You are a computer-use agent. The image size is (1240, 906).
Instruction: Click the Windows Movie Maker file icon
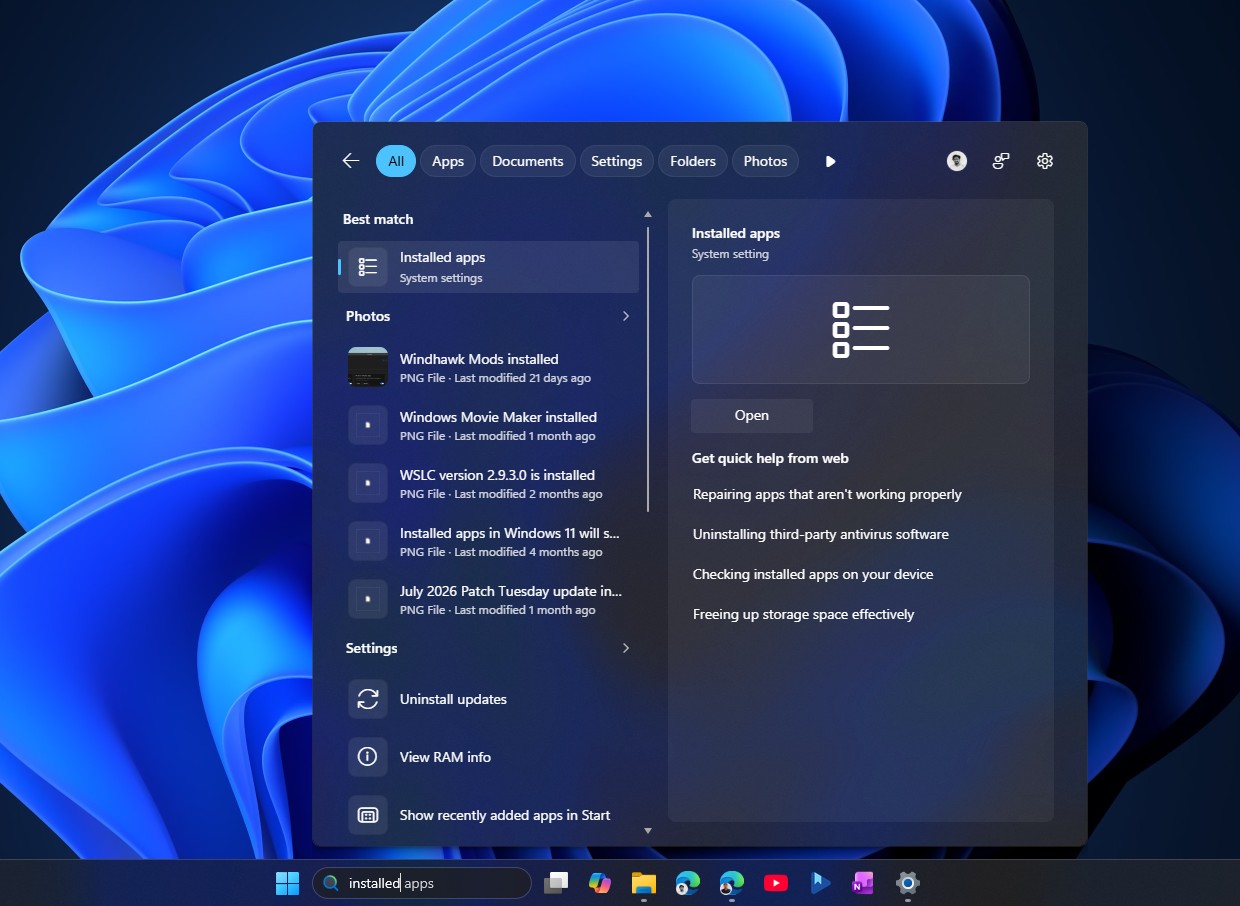[368, 425]
